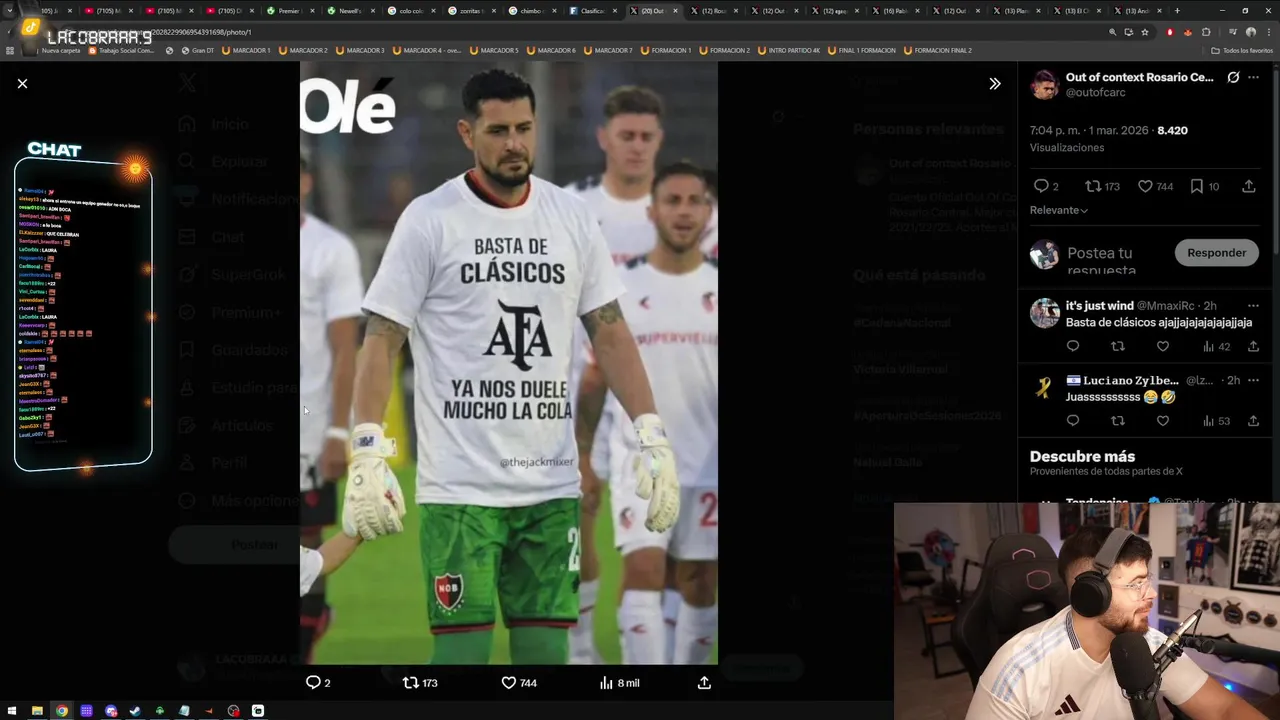The height and width of the screenshot is (720, 1280).
Task: Bookmark this page with the star icon
Action: (1145, 32)
